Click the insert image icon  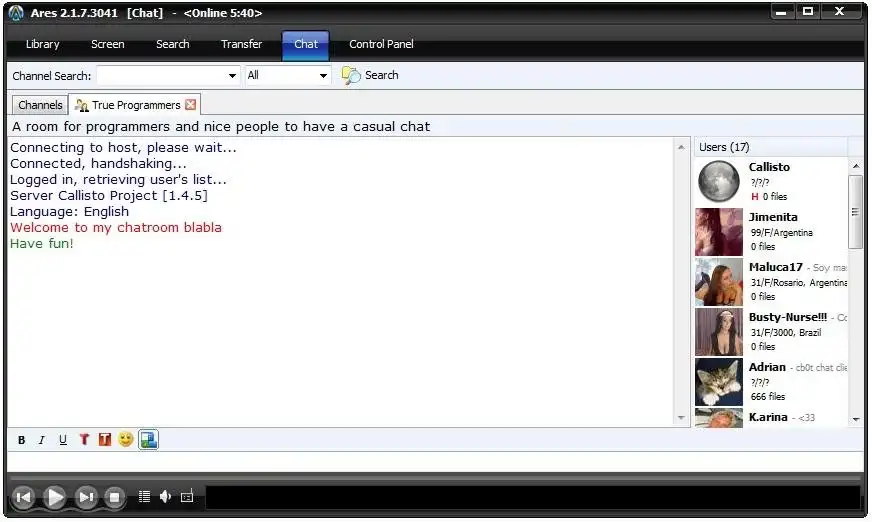tap(148, 440)
